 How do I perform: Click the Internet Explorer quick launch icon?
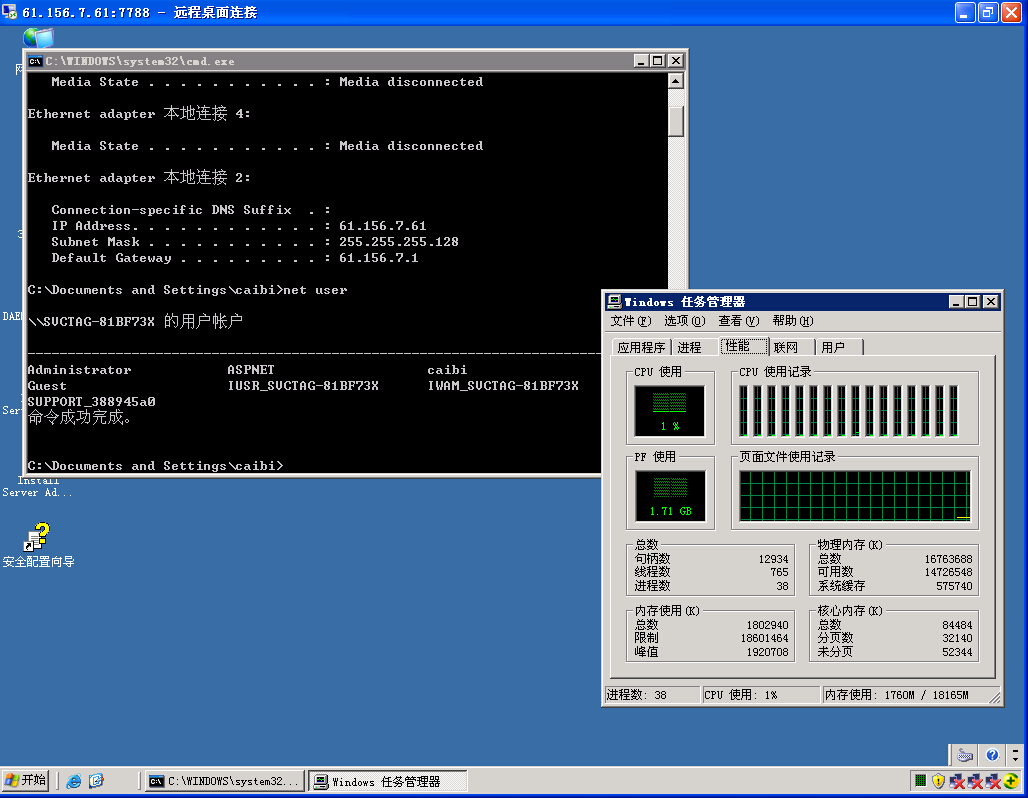[73, 781]
